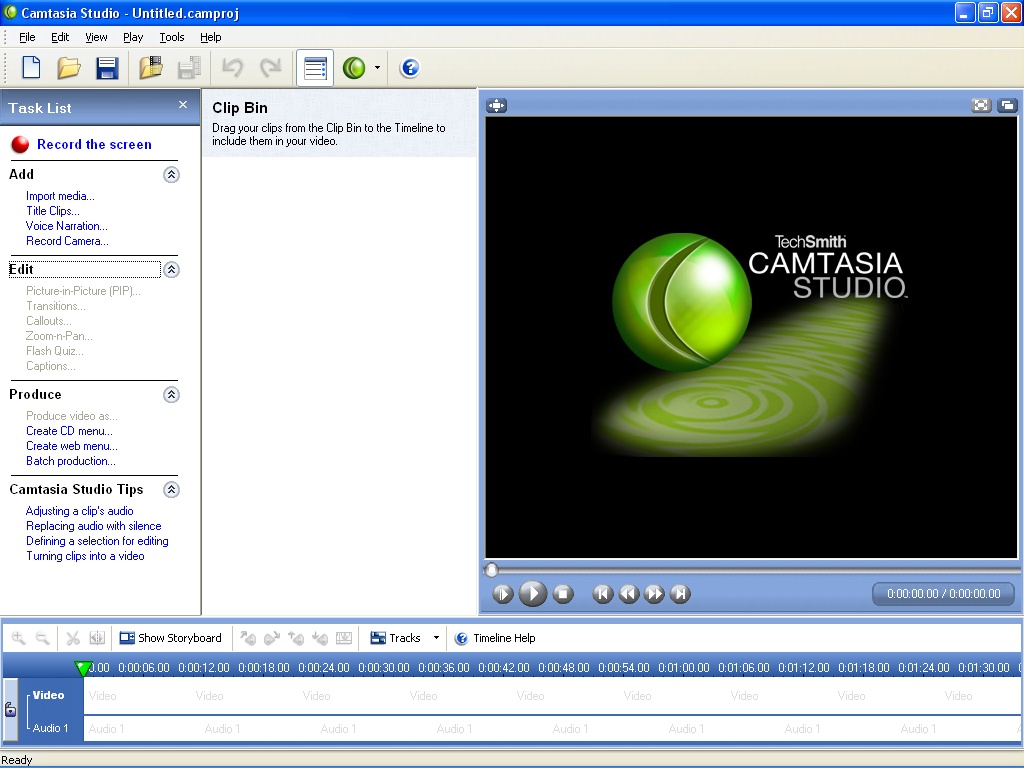Collapse the Add section
Image resolution: width=1024 pixels, height=768 pixels.
[171, 174]
